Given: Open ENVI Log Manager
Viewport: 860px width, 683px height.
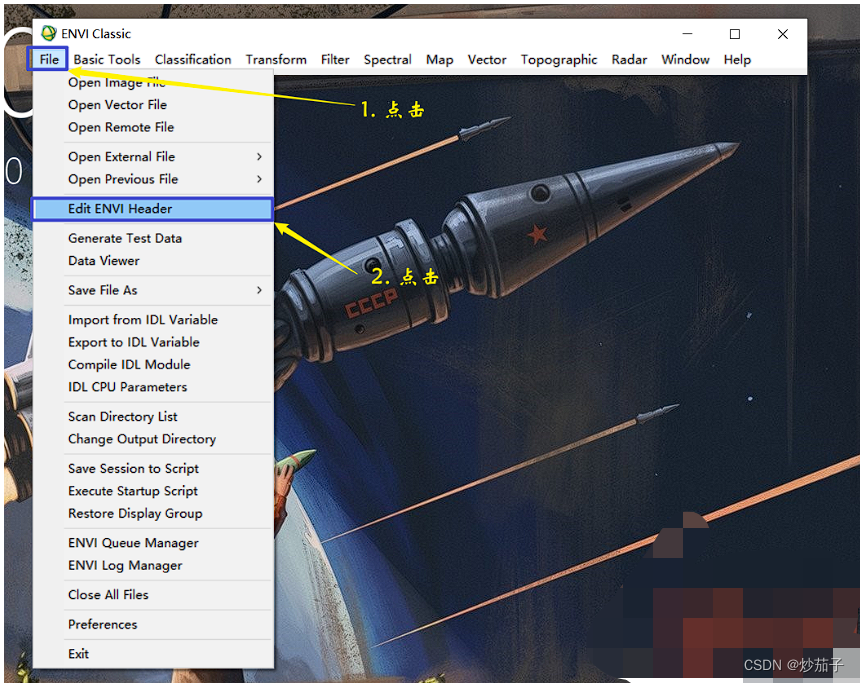Looking at the screenshot, I should pyautogui.click(x=152, y=566).
